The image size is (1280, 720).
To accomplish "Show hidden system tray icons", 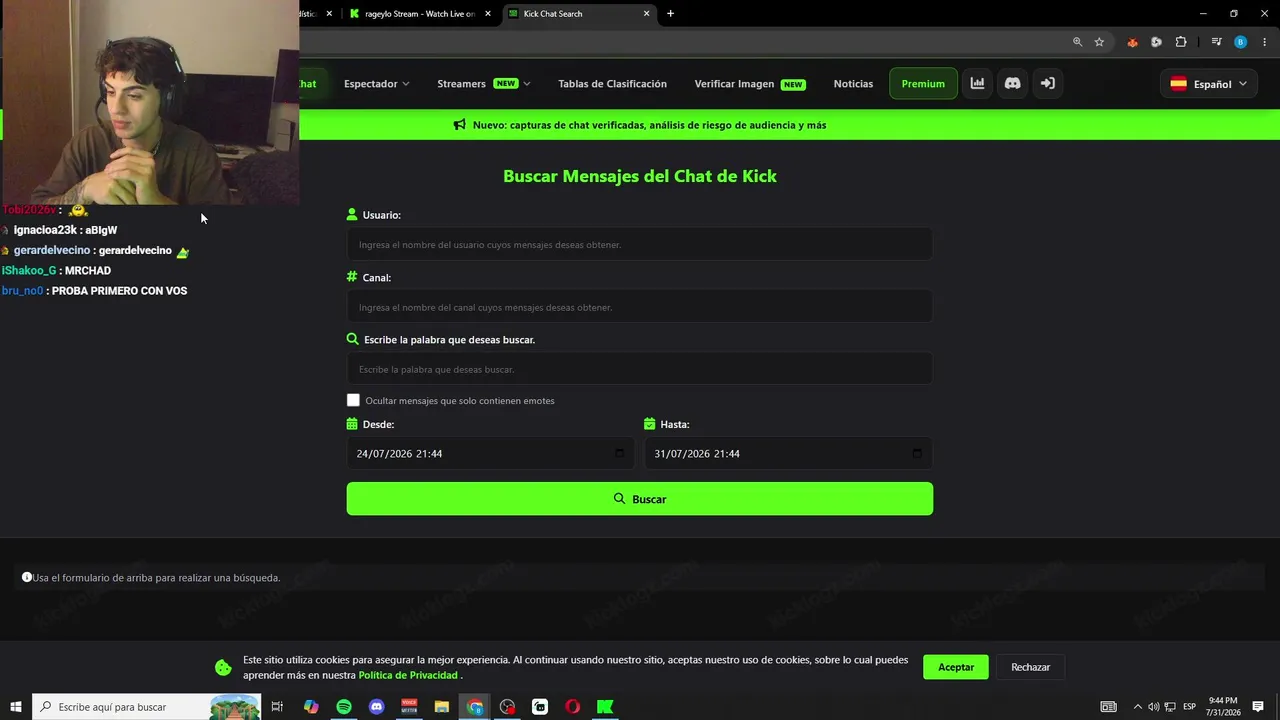I will point(1137,707).
